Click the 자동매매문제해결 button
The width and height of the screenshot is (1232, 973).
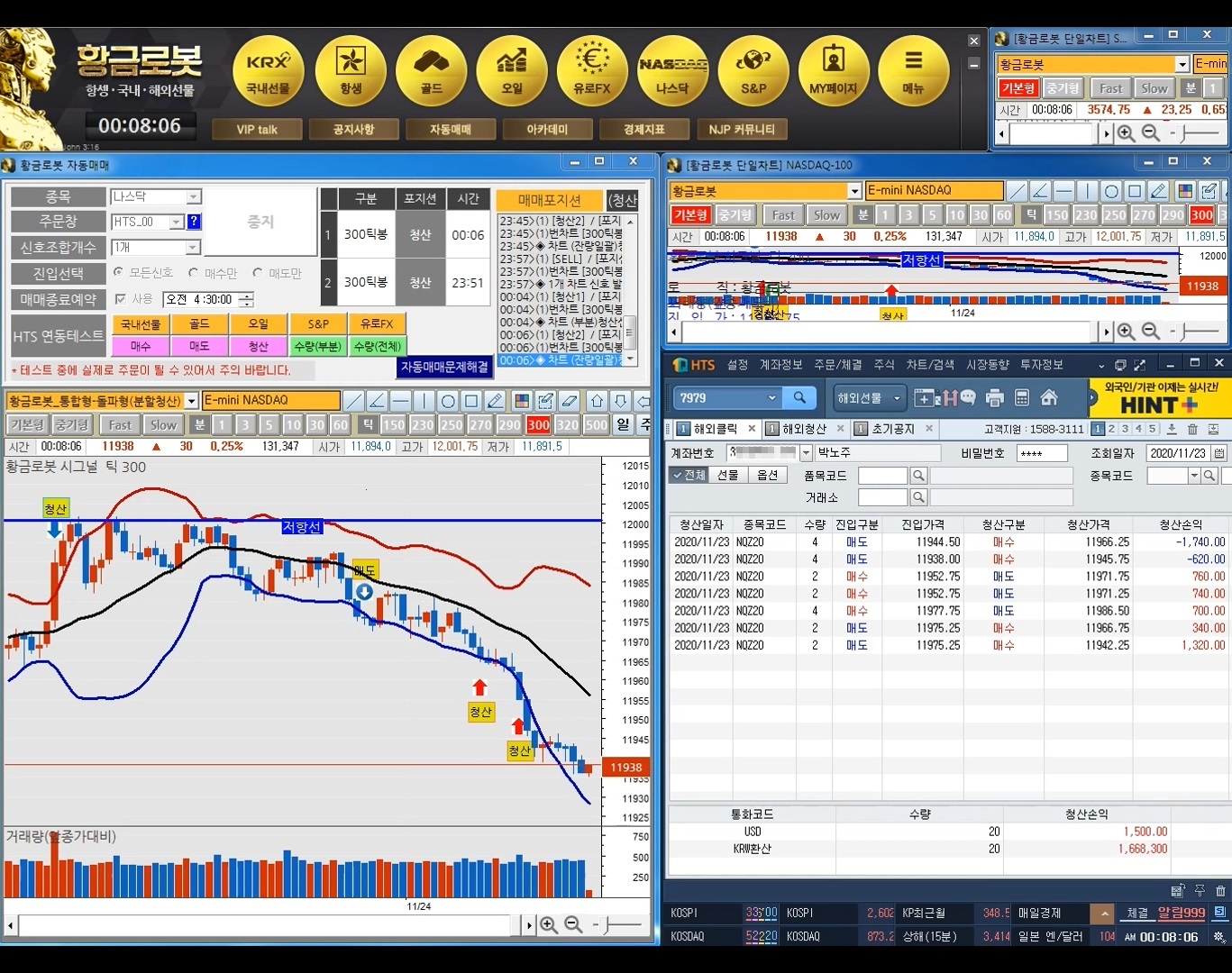point(444,367)
